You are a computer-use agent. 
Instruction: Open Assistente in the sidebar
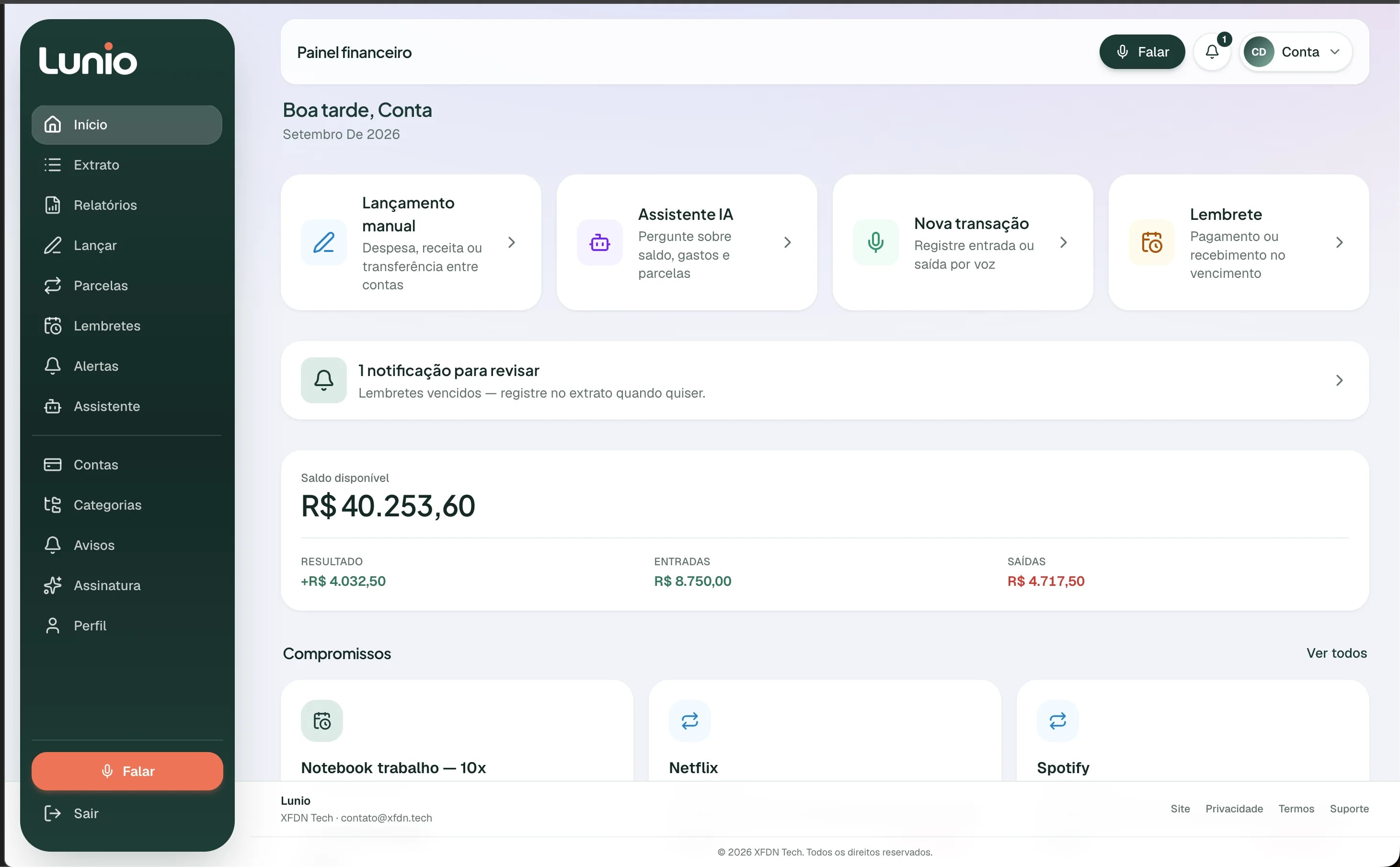pyautogui.click(x=127, y=407)
